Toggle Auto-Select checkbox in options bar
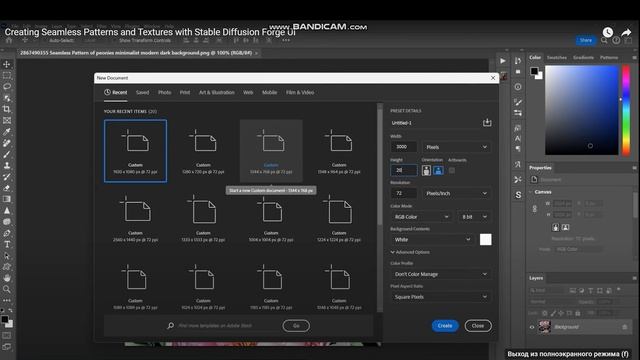 (x=45, y=40)
